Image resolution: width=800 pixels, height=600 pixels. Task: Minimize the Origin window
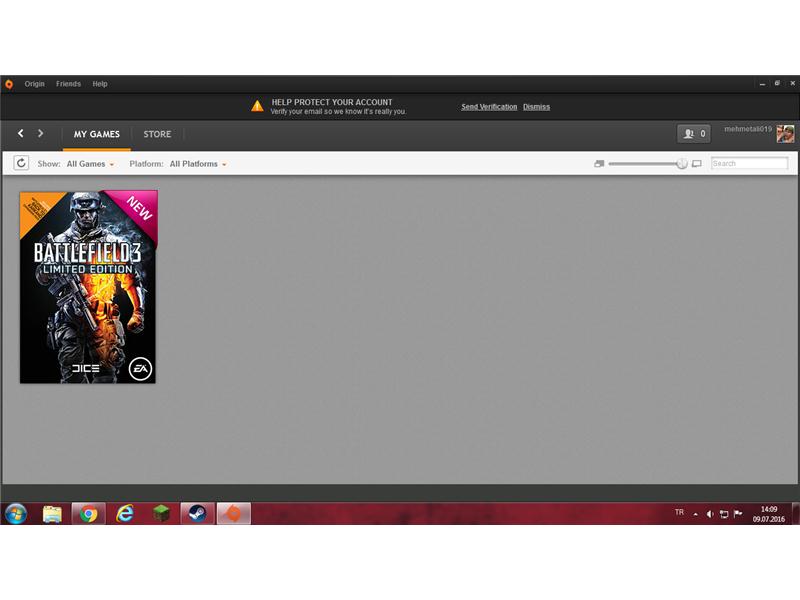(x=762, y=84)
